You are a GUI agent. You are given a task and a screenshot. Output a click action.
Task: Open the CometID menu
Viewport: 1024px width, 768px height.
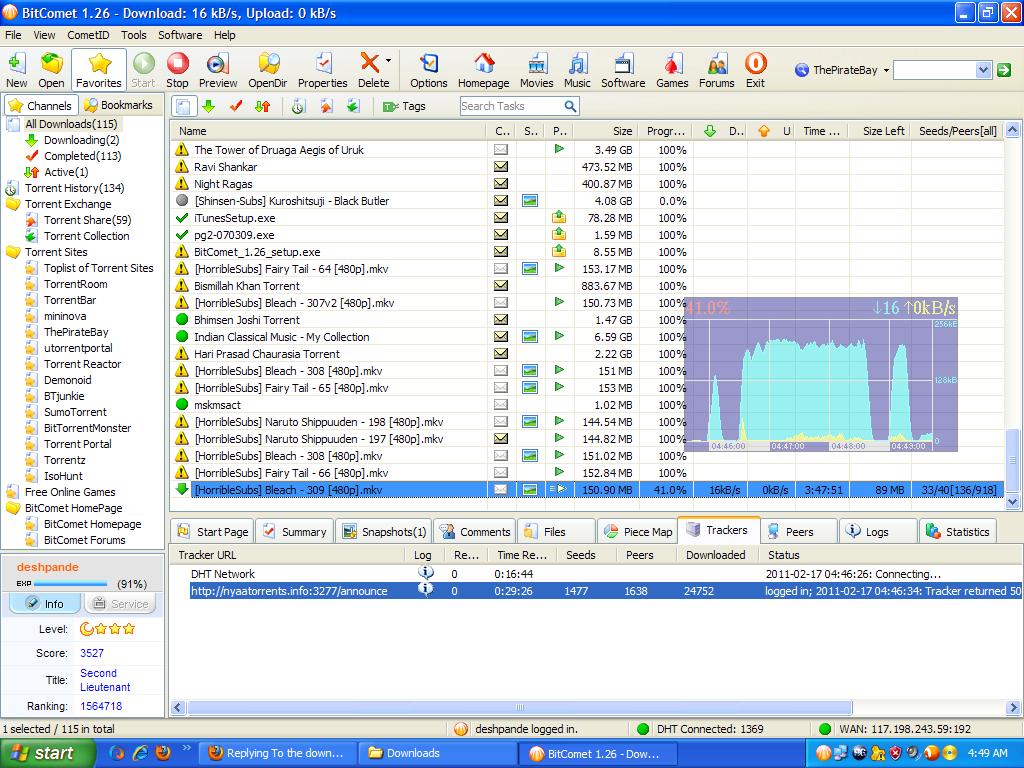(88, 35)
